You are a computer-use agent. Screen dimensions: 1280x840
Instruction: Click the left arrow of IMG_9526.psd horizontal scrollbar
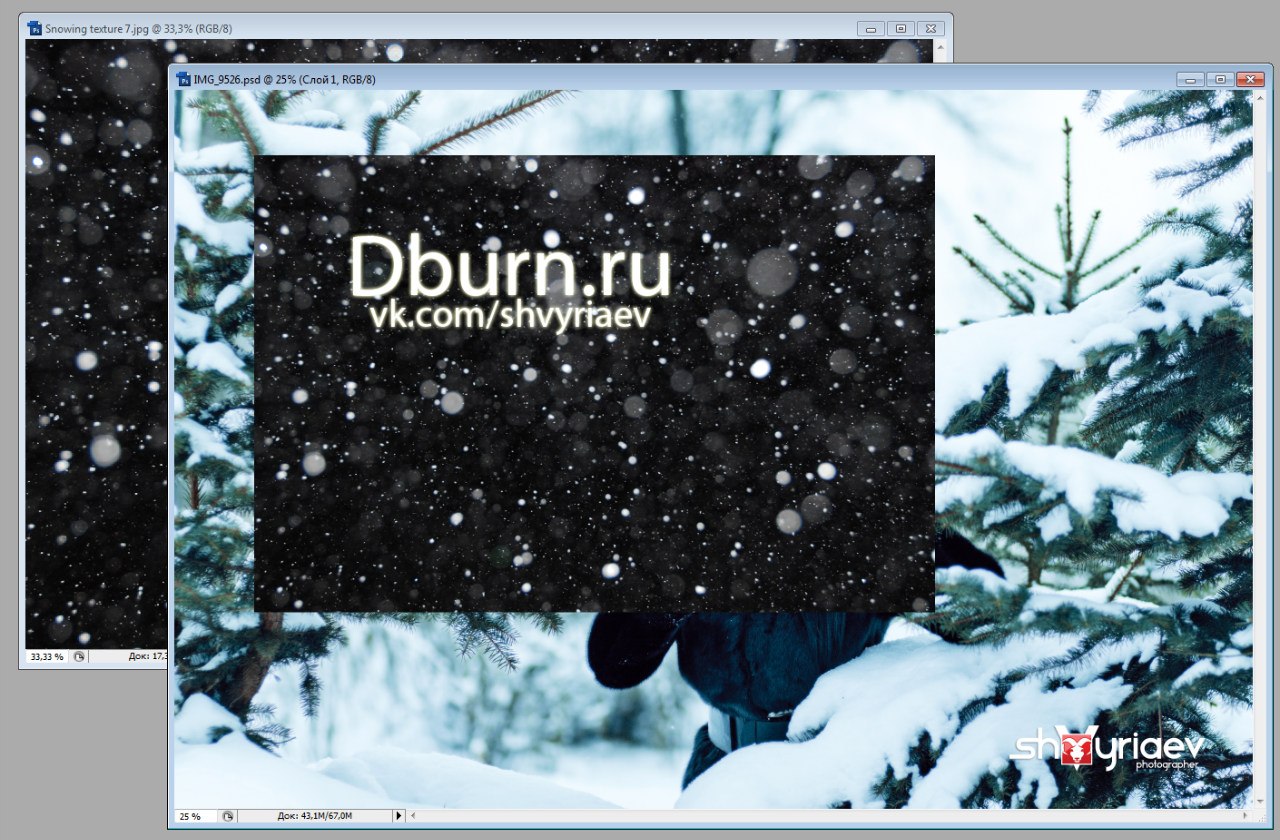(x=415, y=816)
